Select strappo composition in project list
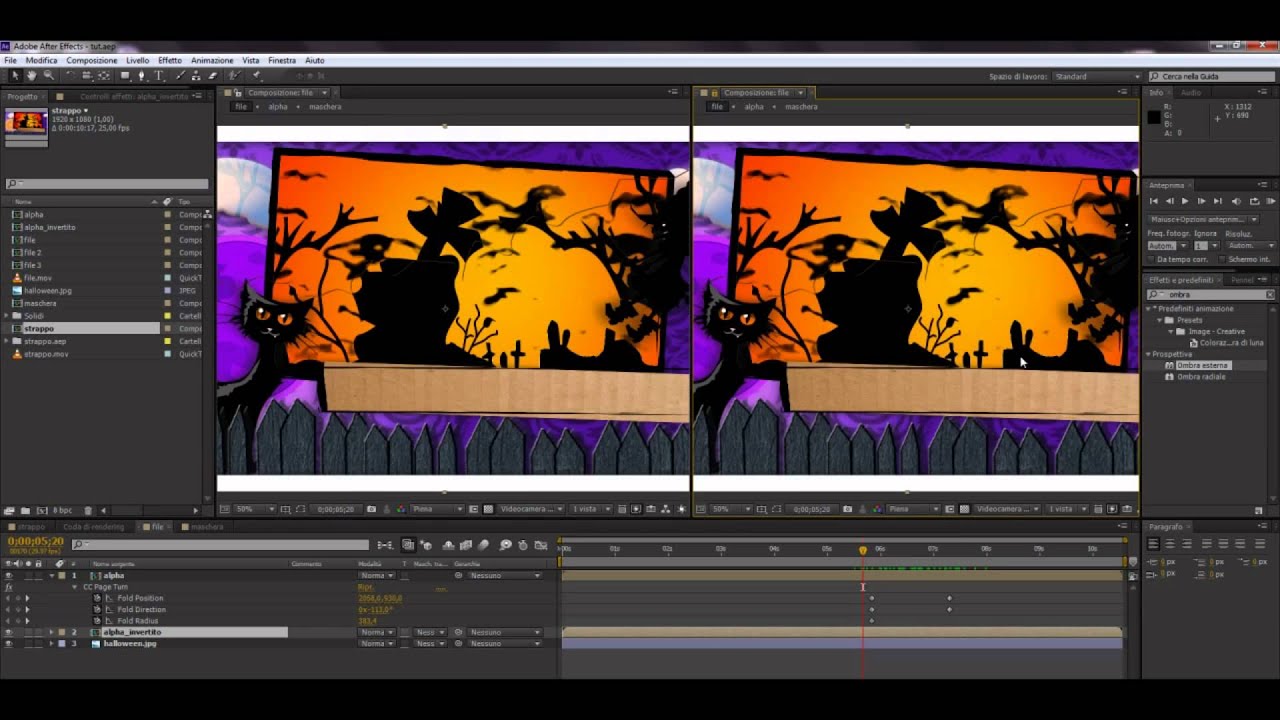Screen dimensions: 1280x720 pyautogui.click(x=38, y=328)
